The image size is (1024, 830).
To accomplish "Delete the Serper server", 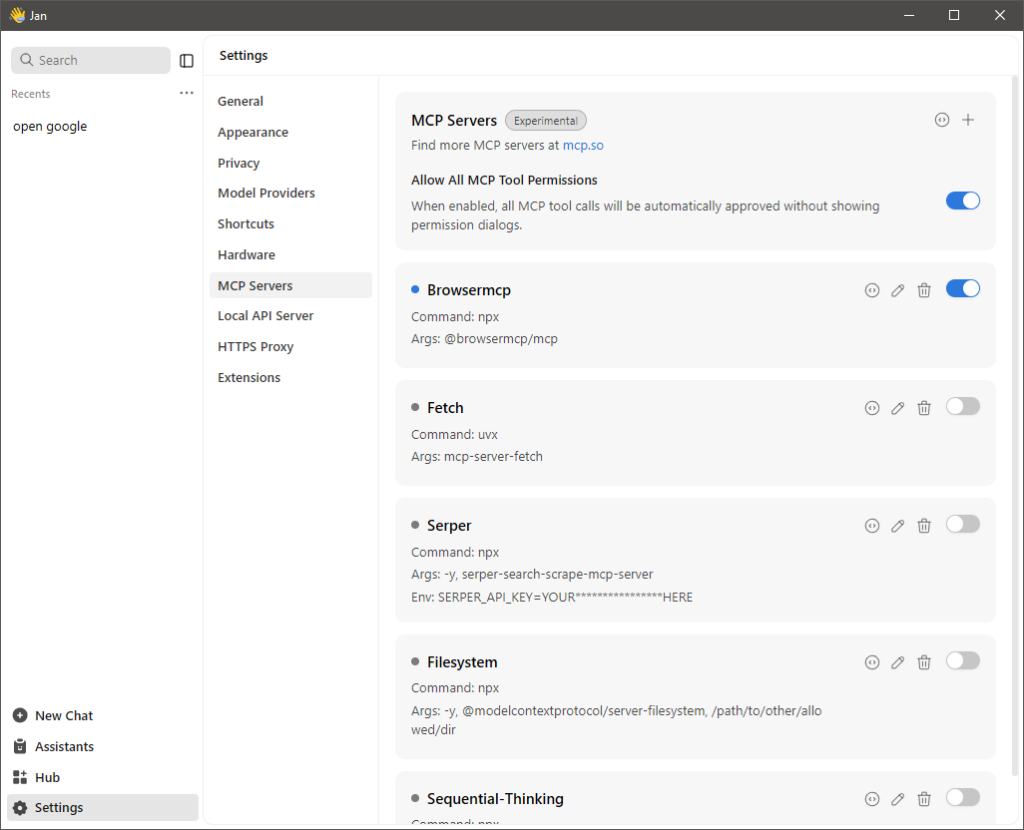I will tap(924, 526).
